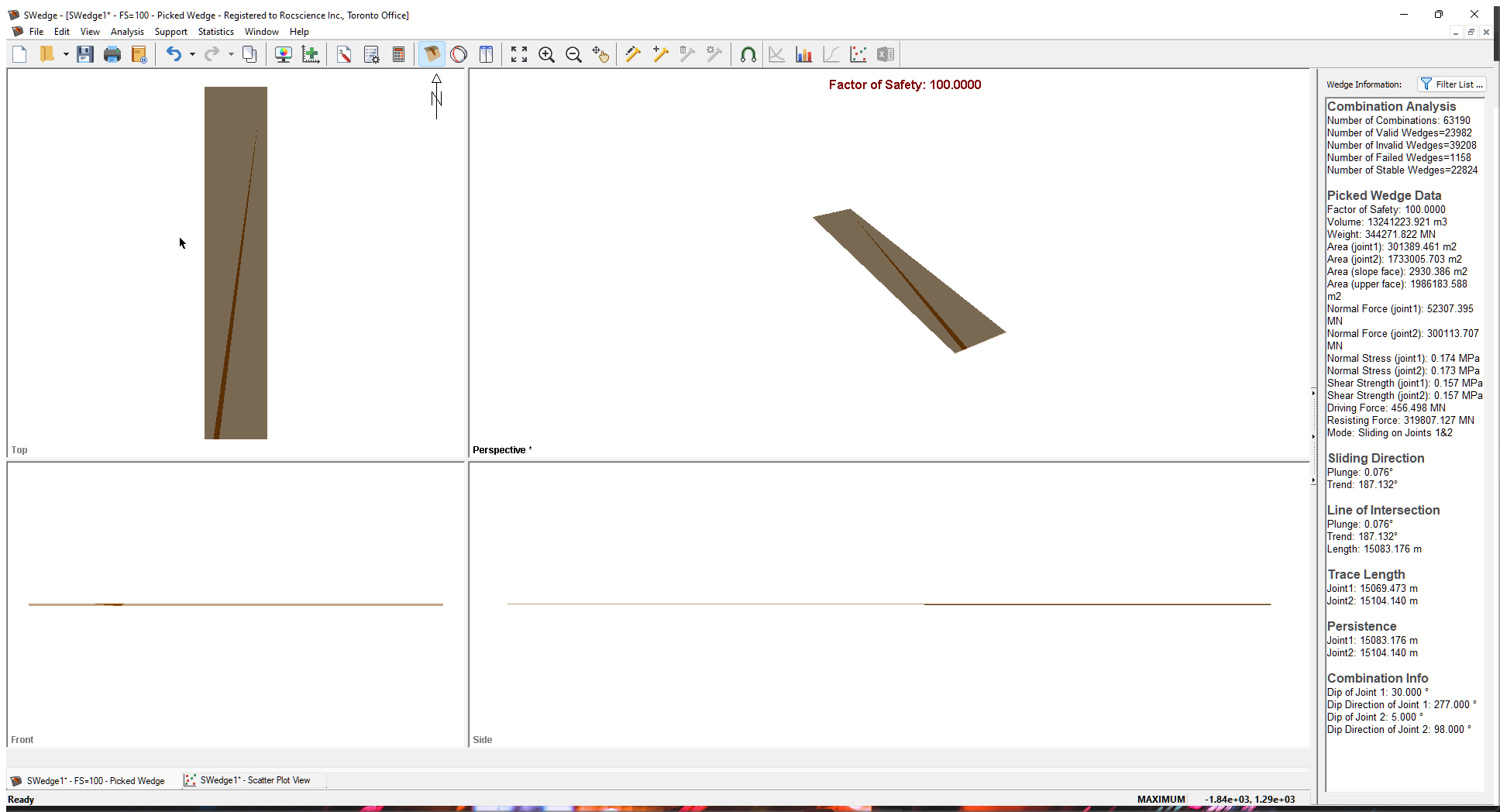
Task: Expand the redo history dropdown arrow
Action: [x=231, y=54]
